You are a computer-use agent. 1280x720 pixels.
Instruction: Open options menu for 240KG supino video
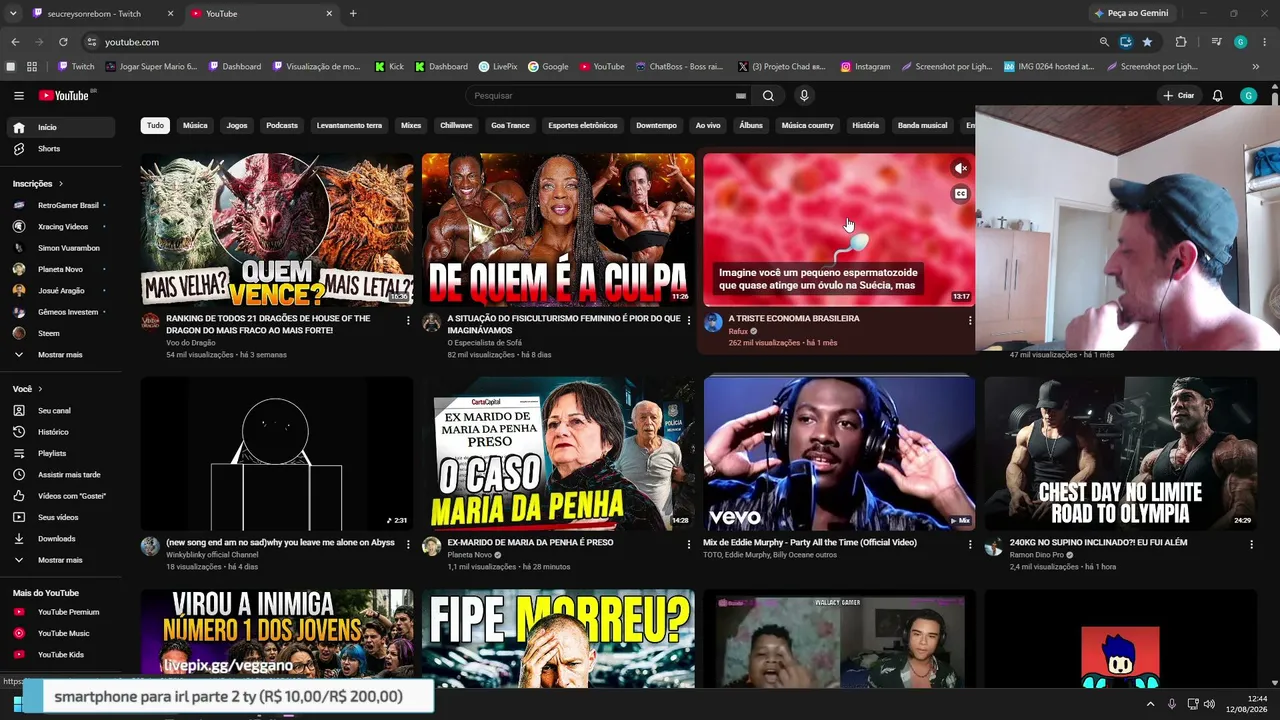pyautogui.click(x=1251, y=545)
